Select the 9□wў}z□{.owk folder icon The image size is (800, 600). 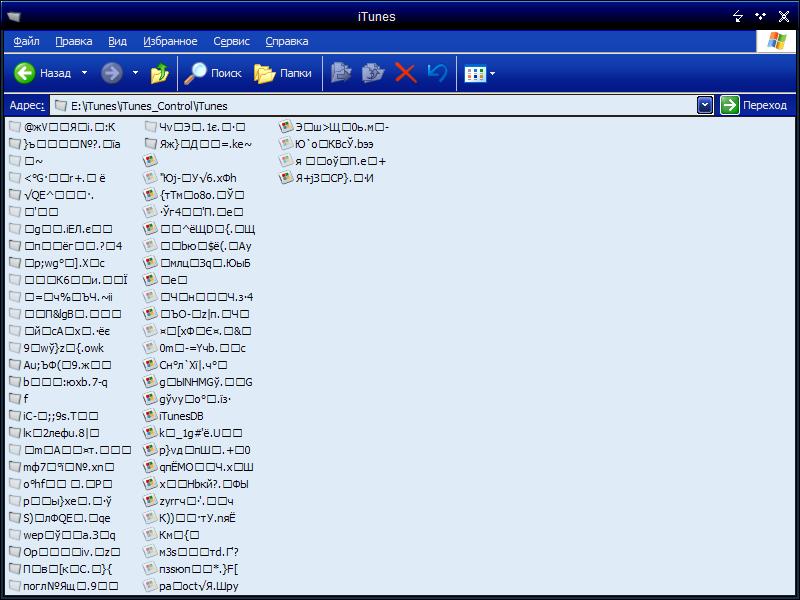[x=15, y=348]
